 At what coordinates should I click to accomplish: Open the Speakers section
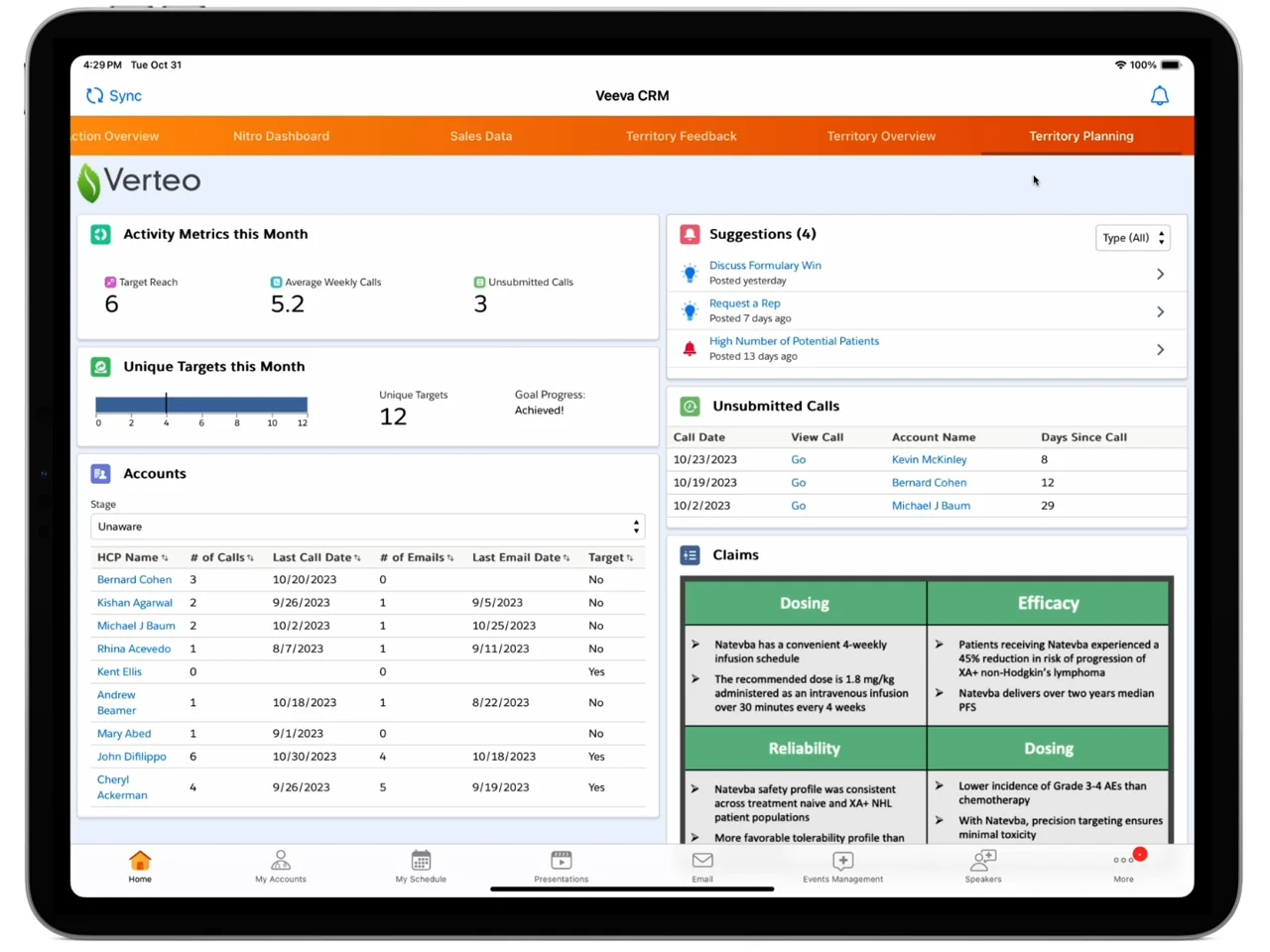pos(982,865)
